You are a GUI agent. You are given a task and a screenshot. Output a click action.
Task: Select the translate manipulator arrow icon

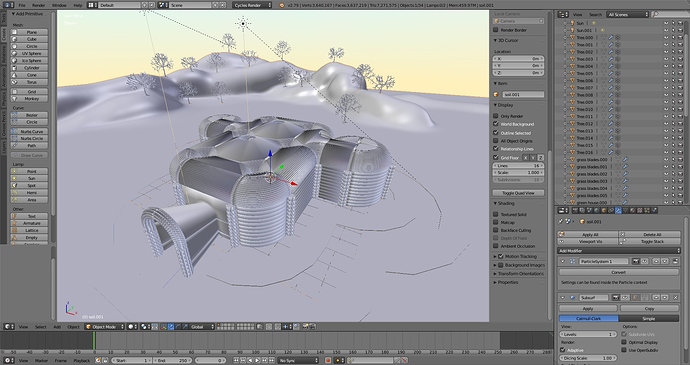pos(171,327)
